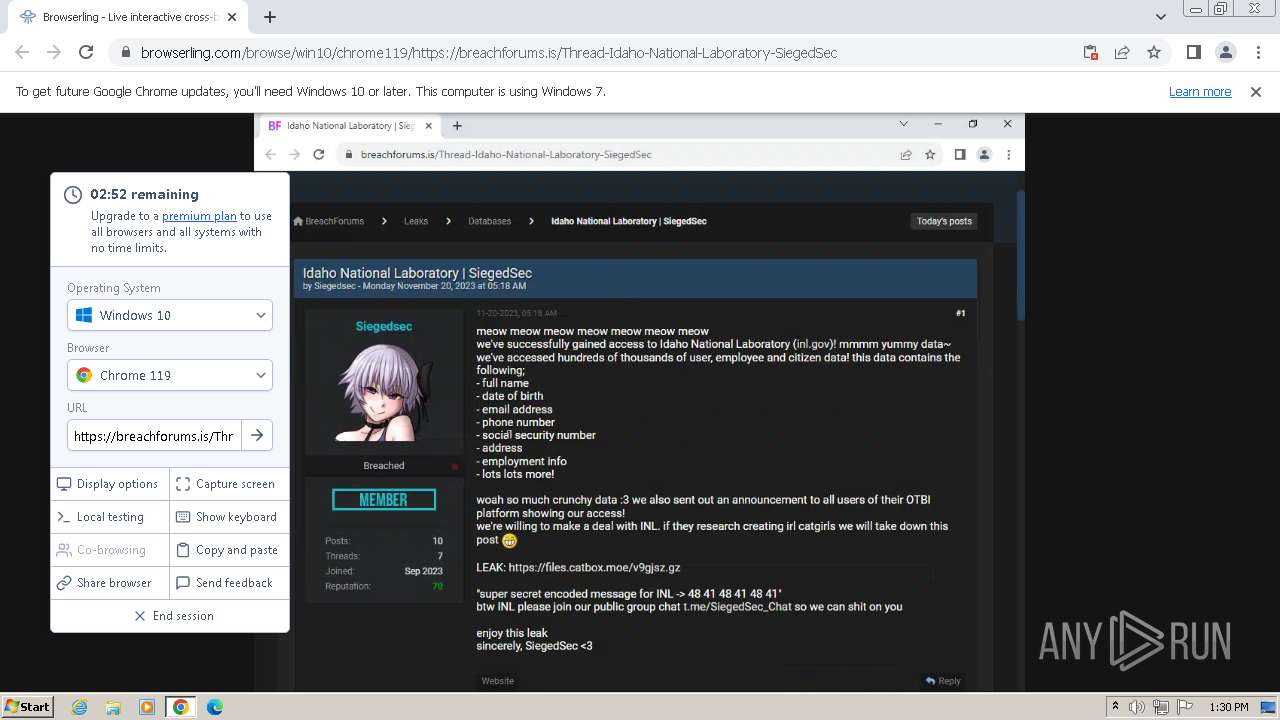
Task: Open outer Chrome three-dot menu
Action: coord(1256,53)
